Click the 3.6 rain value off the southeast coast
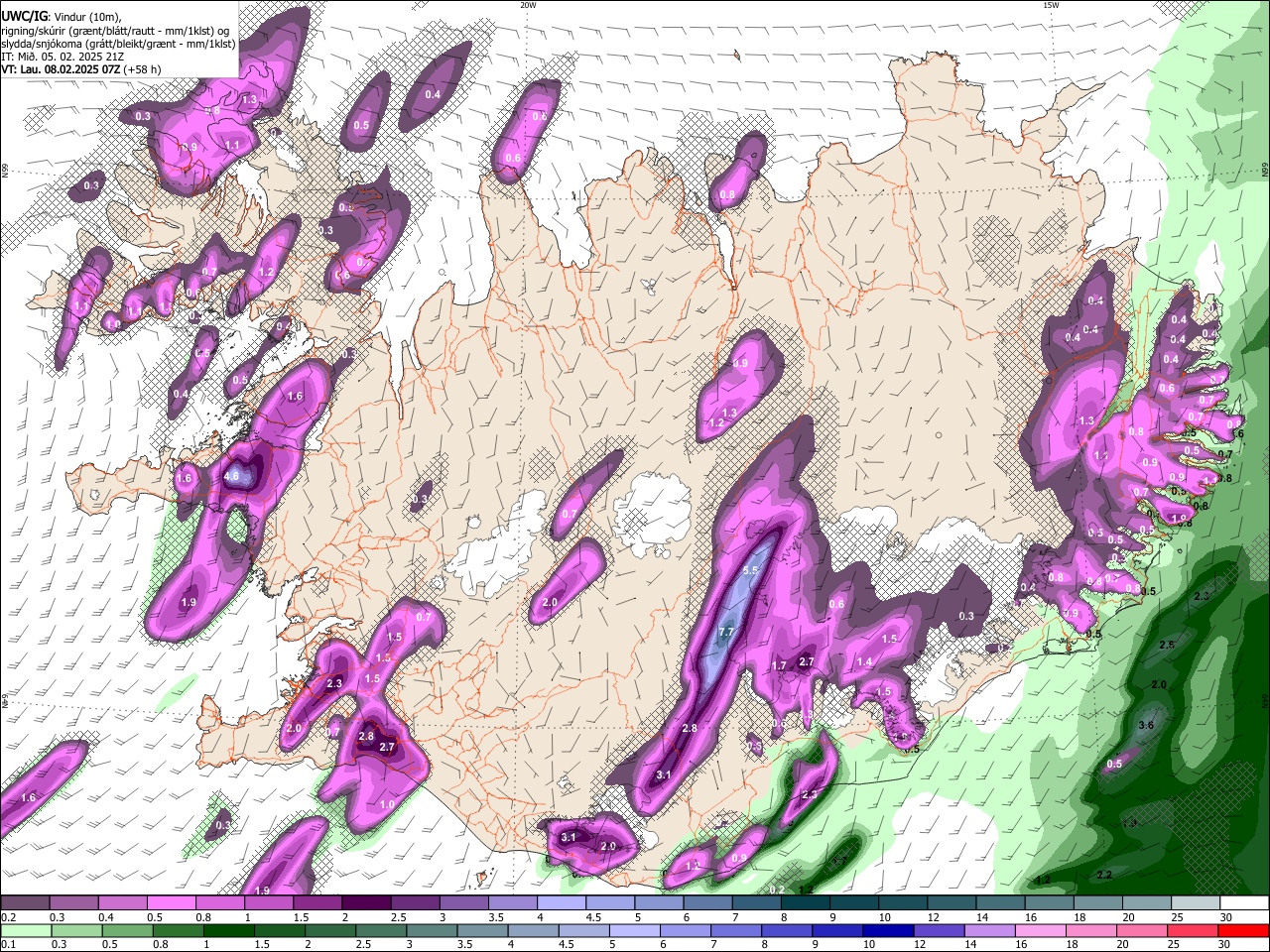 (x=1146, y=726)
